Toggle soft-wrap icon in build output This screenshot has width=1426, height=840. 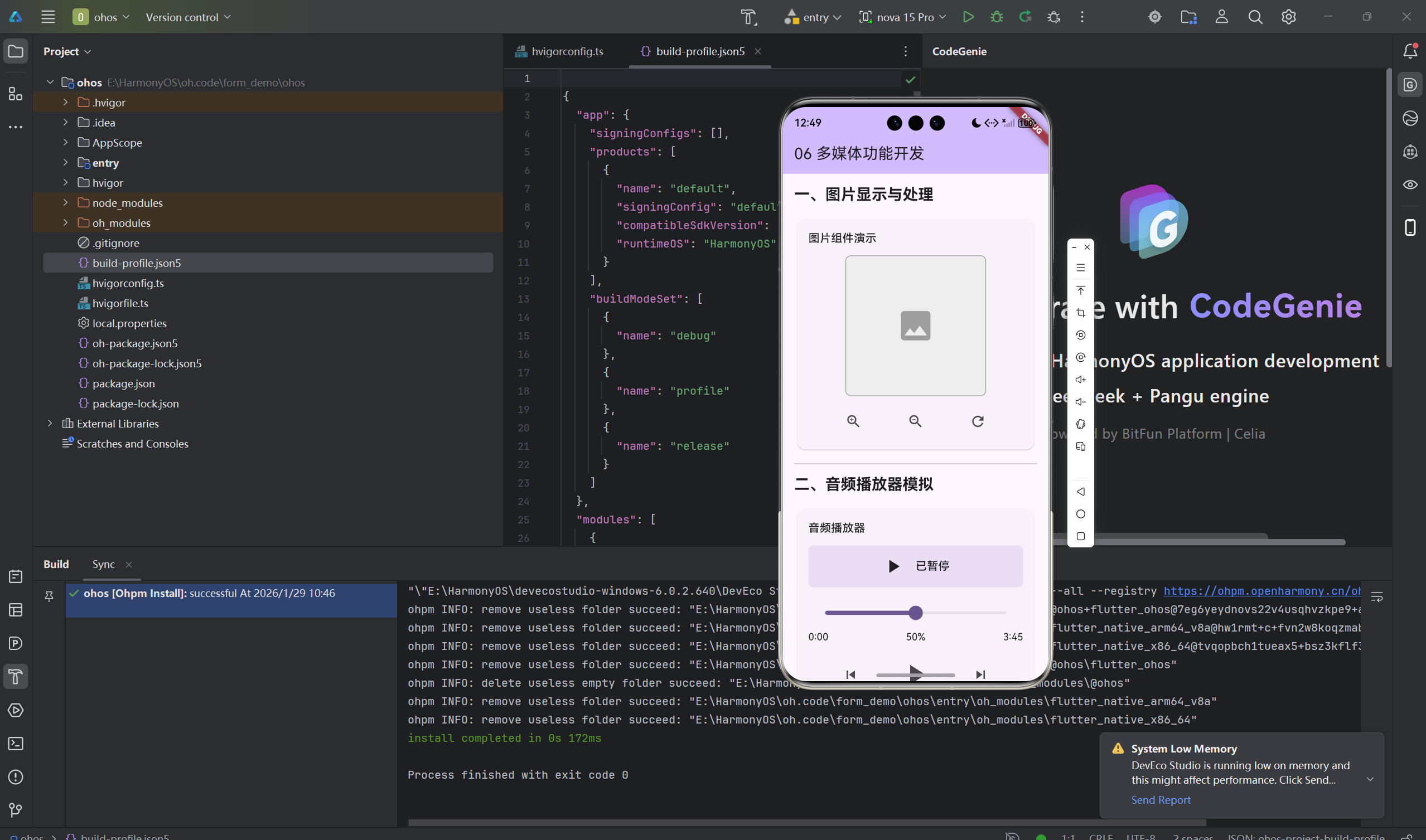coord(1376,596)
